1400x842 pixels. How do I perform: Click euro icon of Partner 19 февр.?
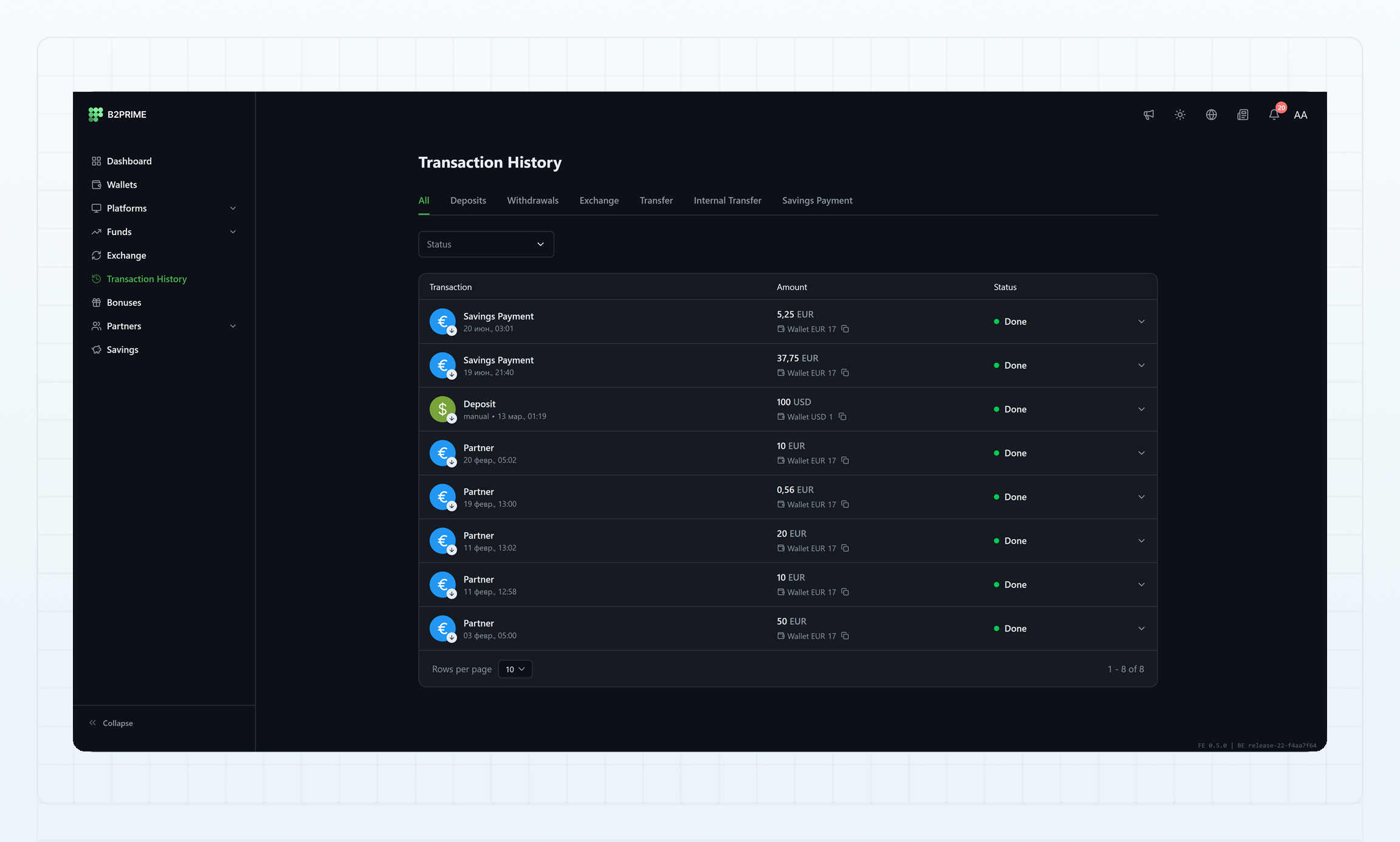tap(442, 497)
